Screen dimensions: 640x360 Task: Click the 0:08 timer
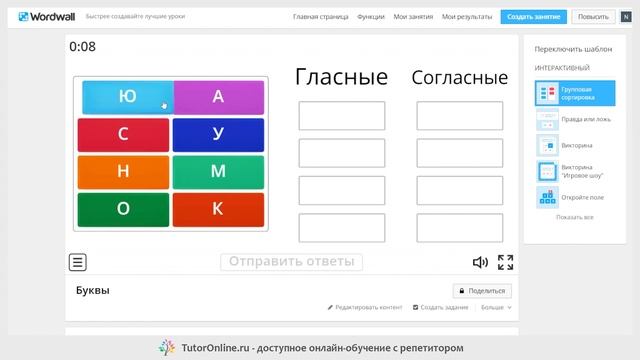[82, 47]
